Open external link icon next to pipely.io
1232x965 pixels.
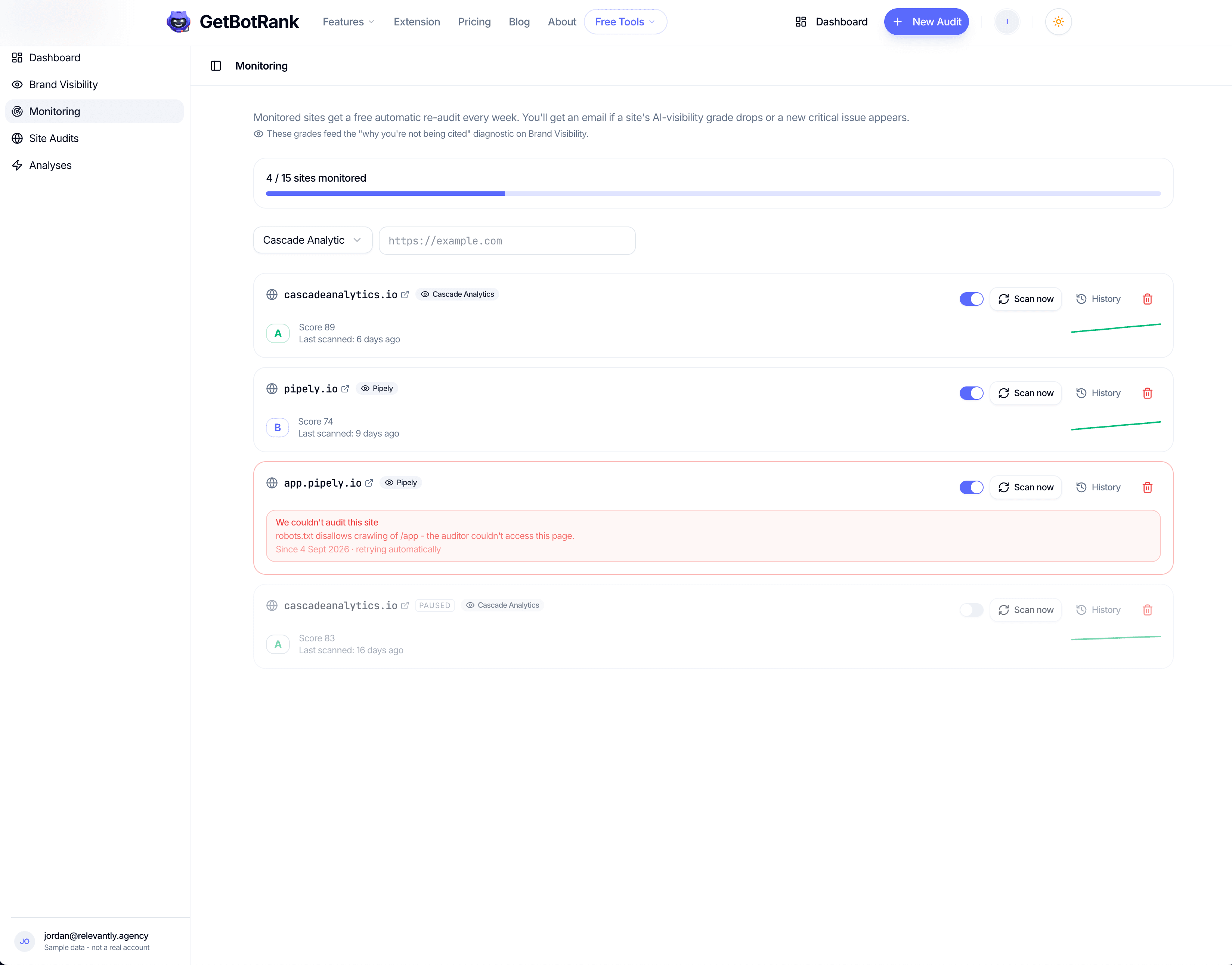tap(345, 389)
